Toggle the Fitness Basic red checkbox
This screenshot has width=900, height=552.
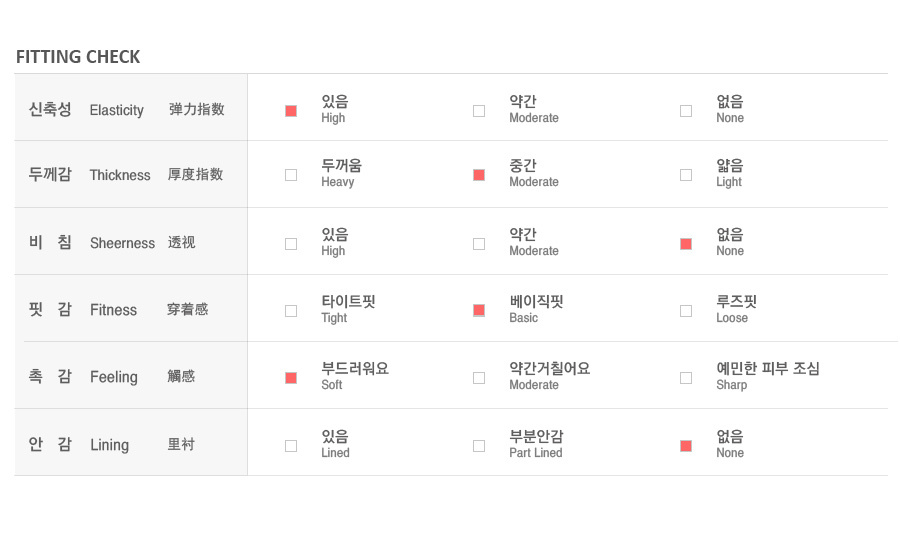479,310
